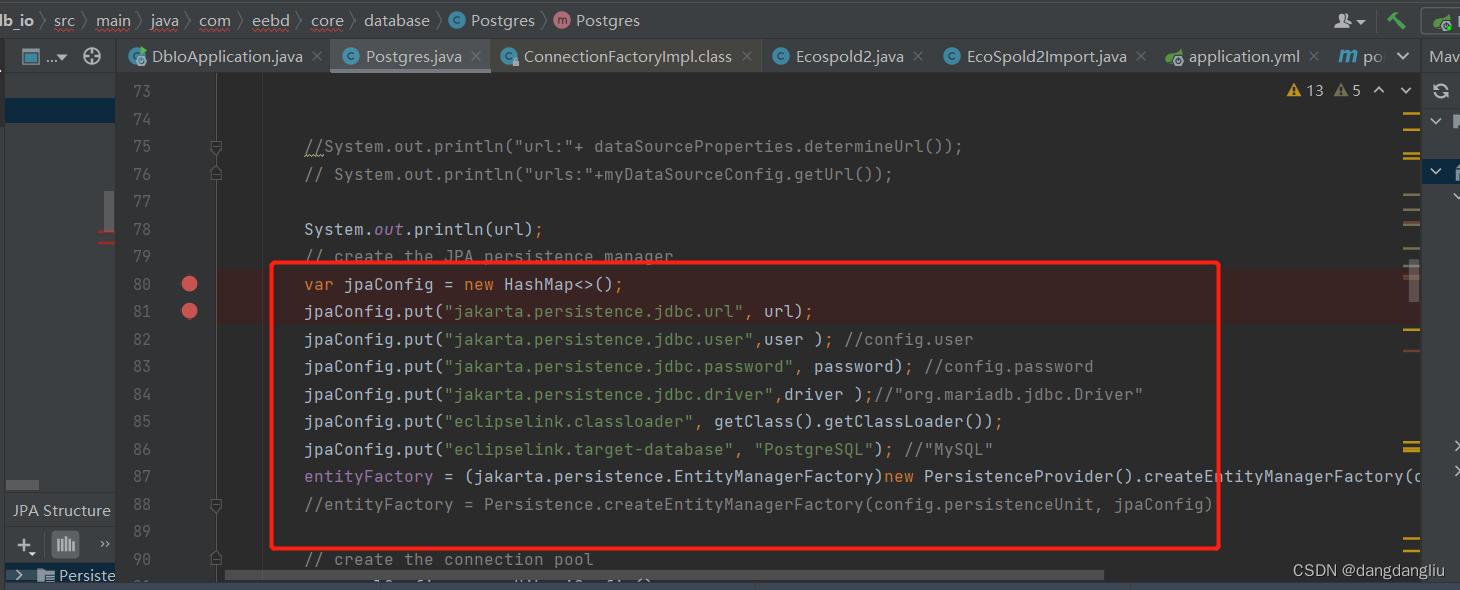Click the core breadcrumb

pyautogui.click(x=327, y=20)
